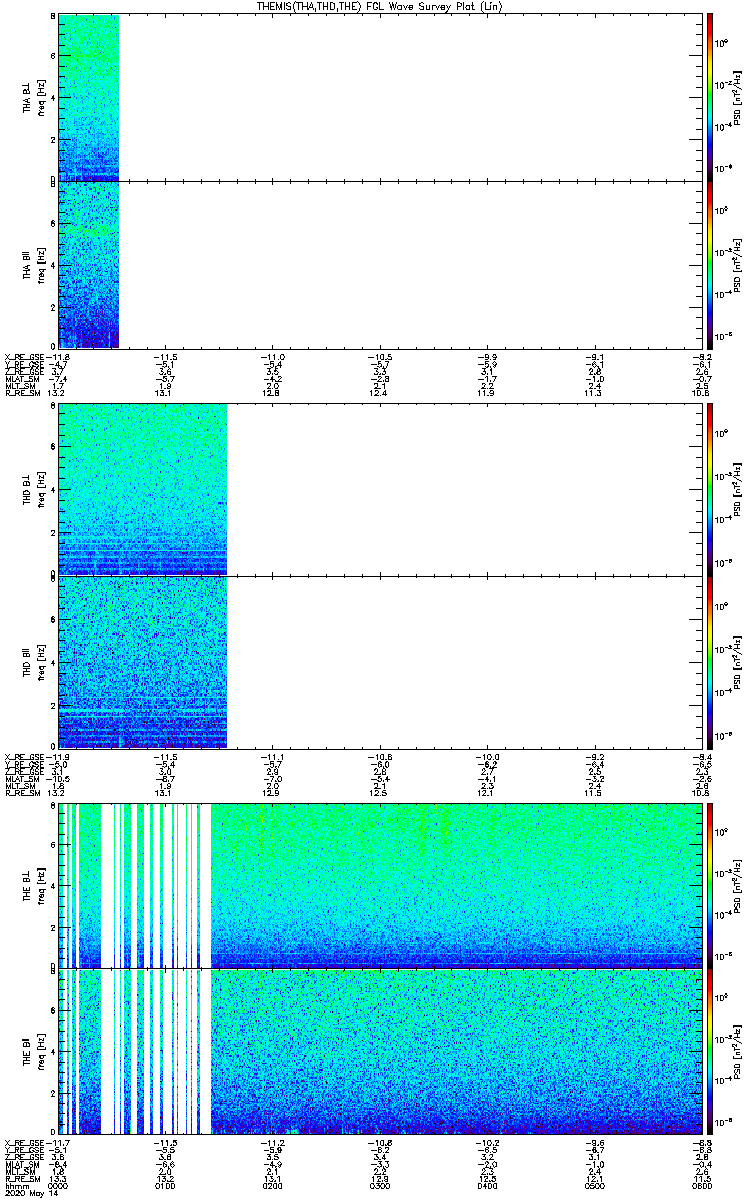Screen dimensions: 750x1200
Task: Click the R_RE_SM row label under THE plots
Action: point(22,1177)
